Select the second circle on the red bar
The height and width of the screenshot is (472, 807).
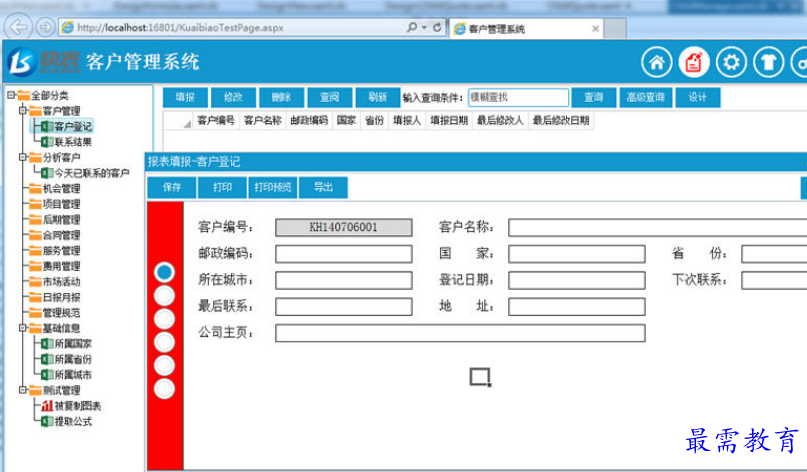point(165,295)
